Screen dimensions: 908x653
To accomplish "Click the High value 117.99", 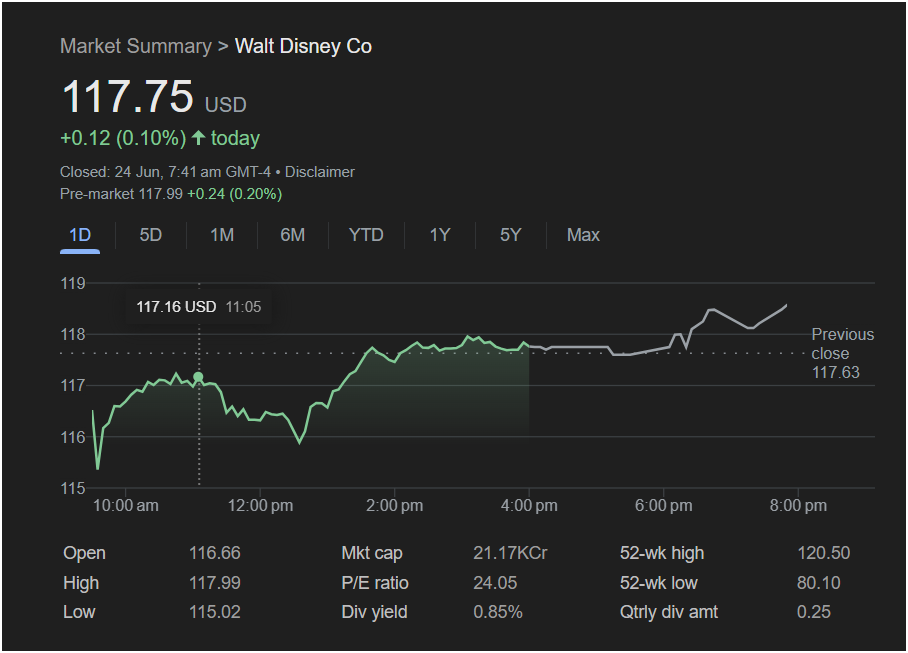I will pos(215,583).
